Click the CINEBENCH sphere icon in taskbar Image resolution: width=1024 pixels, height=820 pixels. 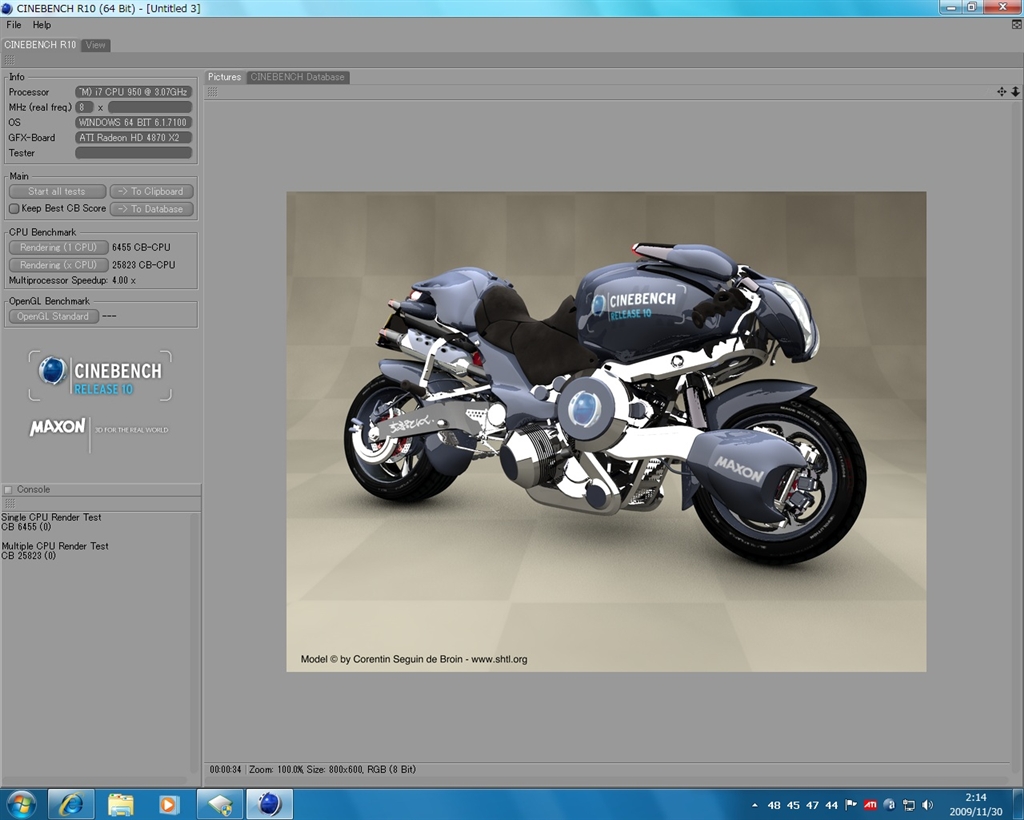(270, 804)
